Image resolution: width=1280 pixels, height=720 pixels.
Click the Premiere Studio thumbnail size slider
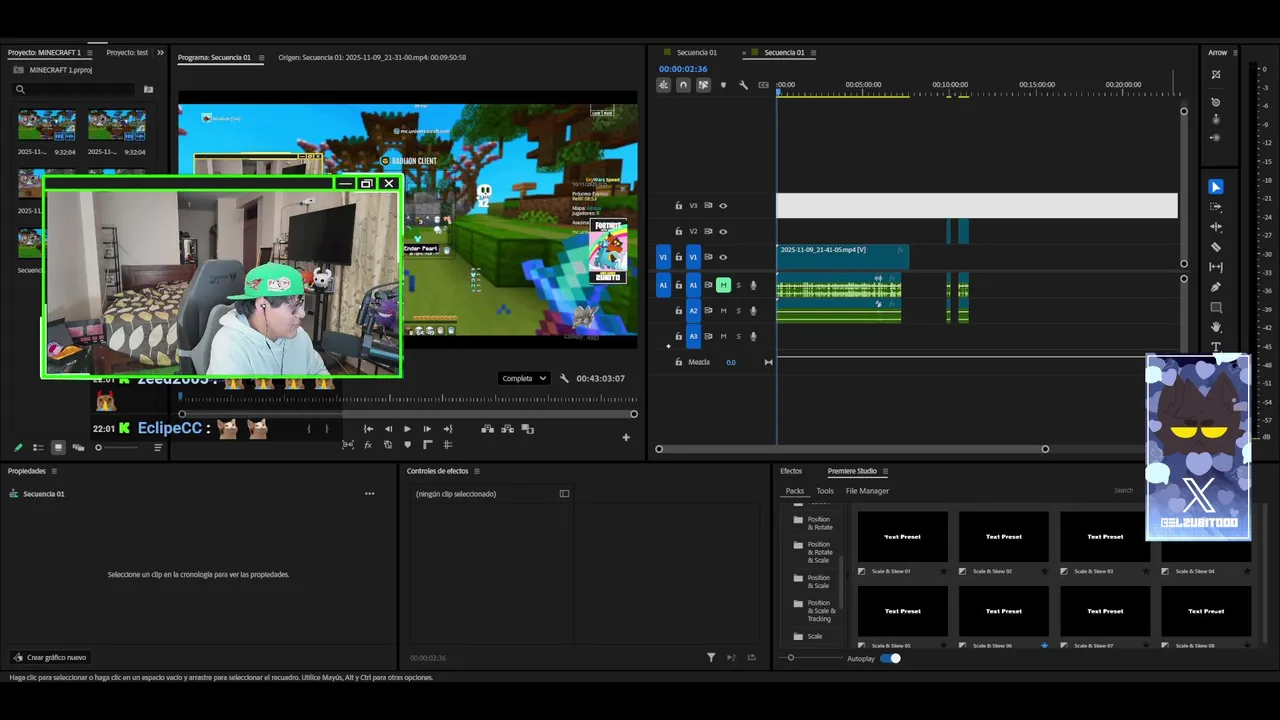[812, 658]
